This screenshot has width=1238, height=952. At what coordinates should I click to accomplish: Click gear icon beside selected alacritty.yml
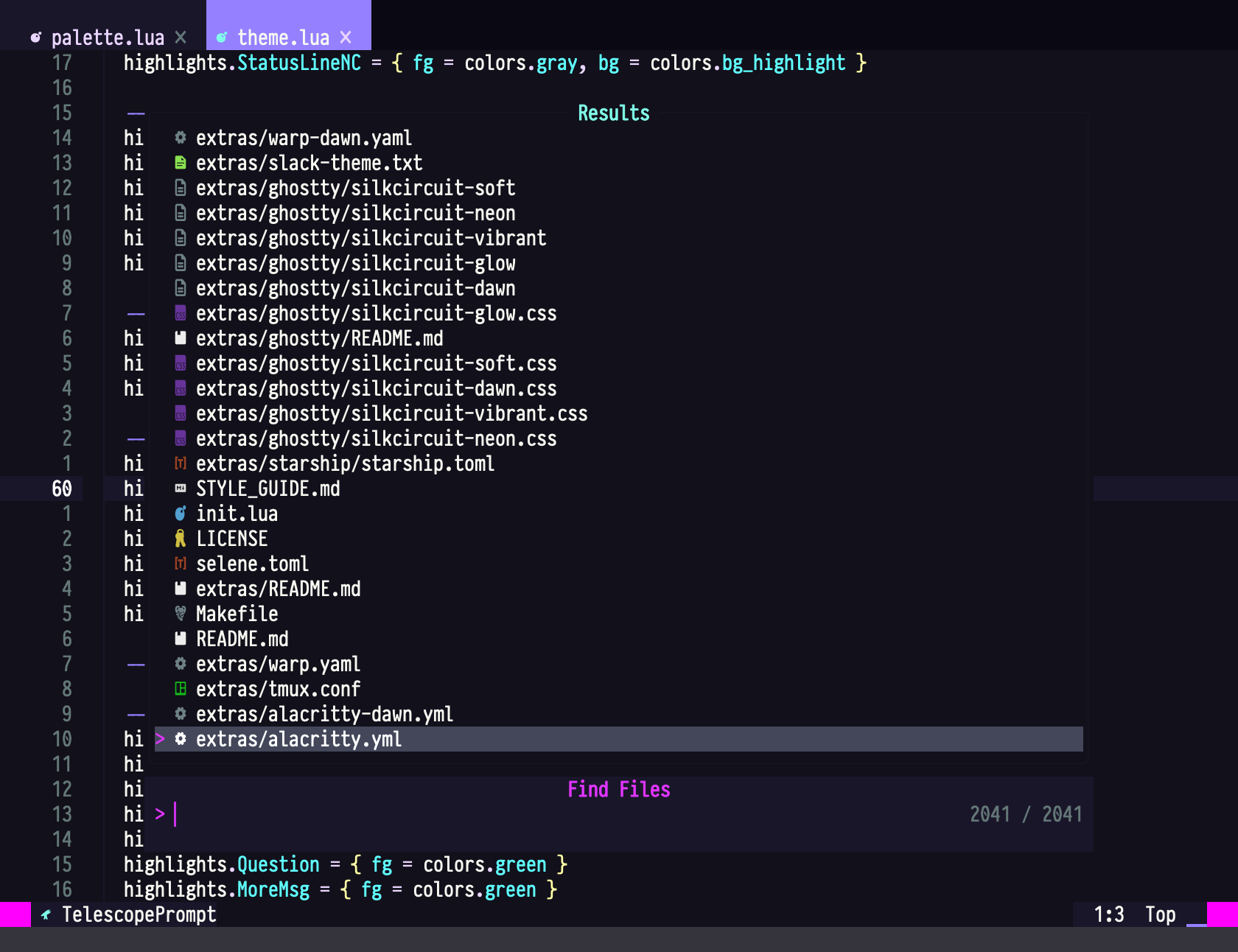point(181,739)
